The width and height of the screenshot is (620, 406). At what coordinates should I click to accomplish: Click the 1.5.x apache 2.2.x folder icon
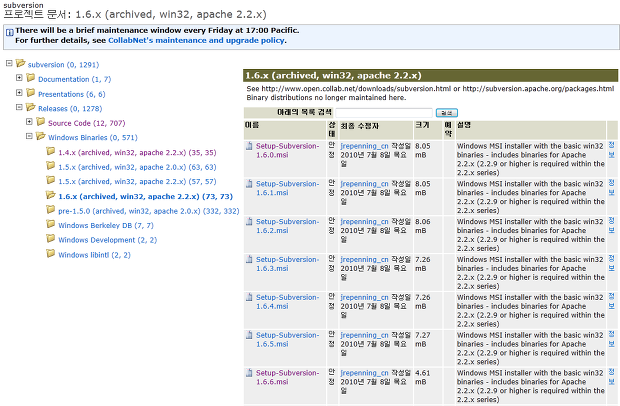point(51,180)
